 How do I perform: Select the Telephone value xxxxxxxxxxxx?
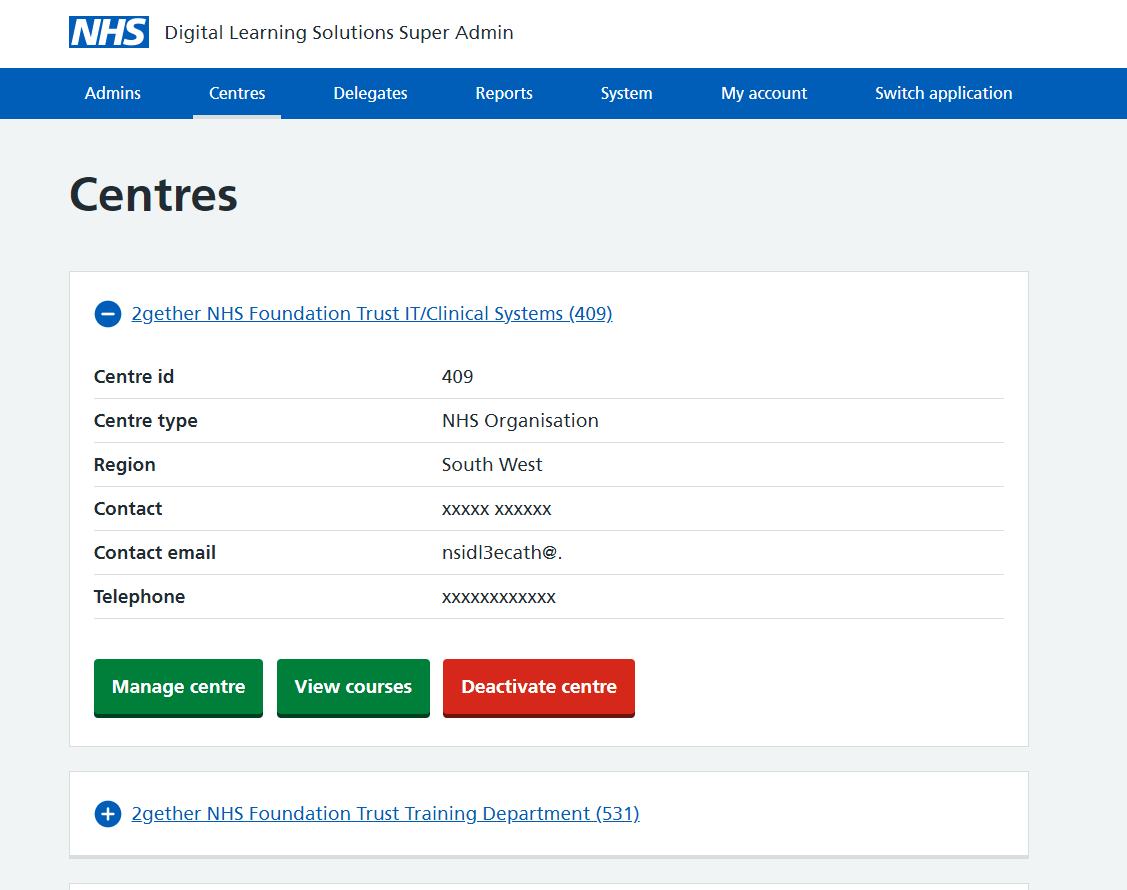click(499, 597)
